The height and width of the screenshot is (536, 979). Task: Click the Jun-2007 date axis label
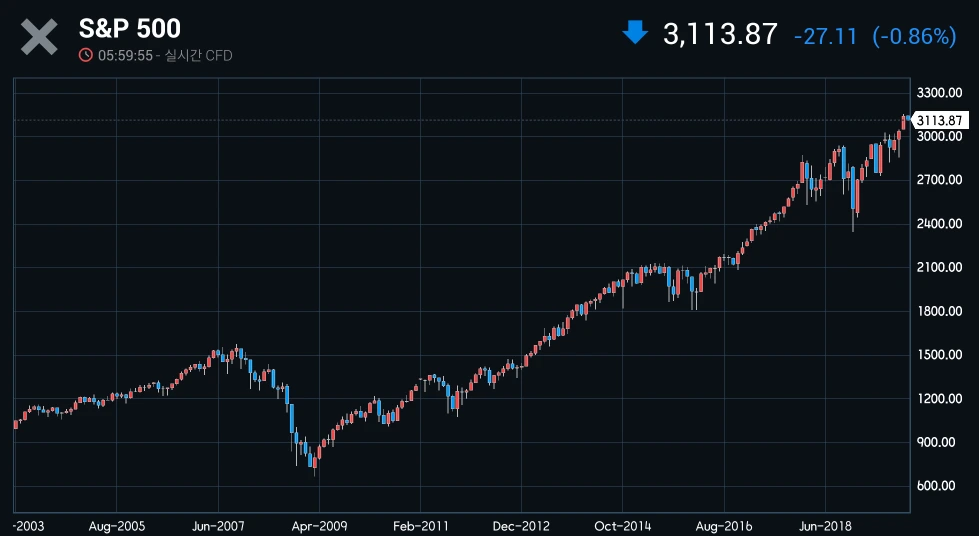218,526
